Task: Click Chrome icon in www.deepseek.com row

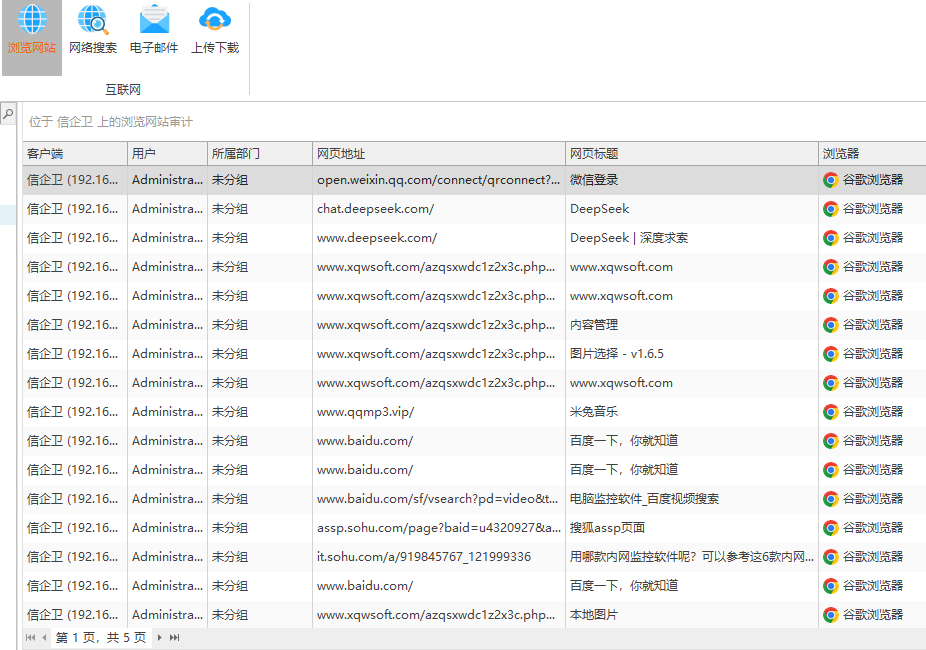Action: click(830, 238)
